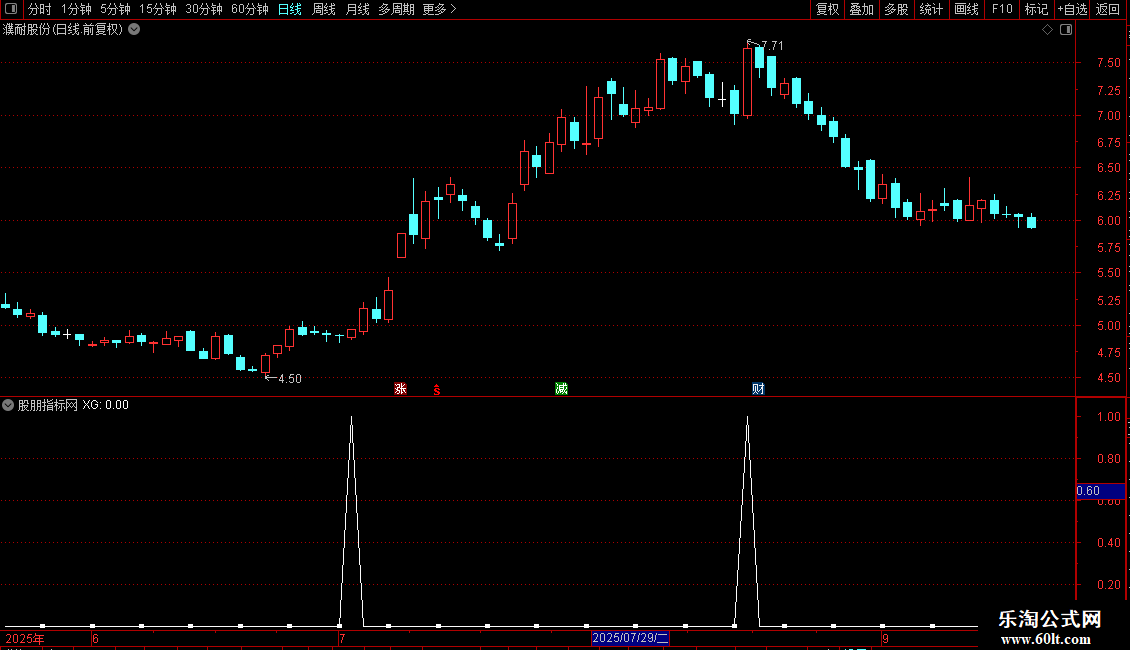Click the diamond icon above the chart
1130x650 pixels.
point(1048,30)
